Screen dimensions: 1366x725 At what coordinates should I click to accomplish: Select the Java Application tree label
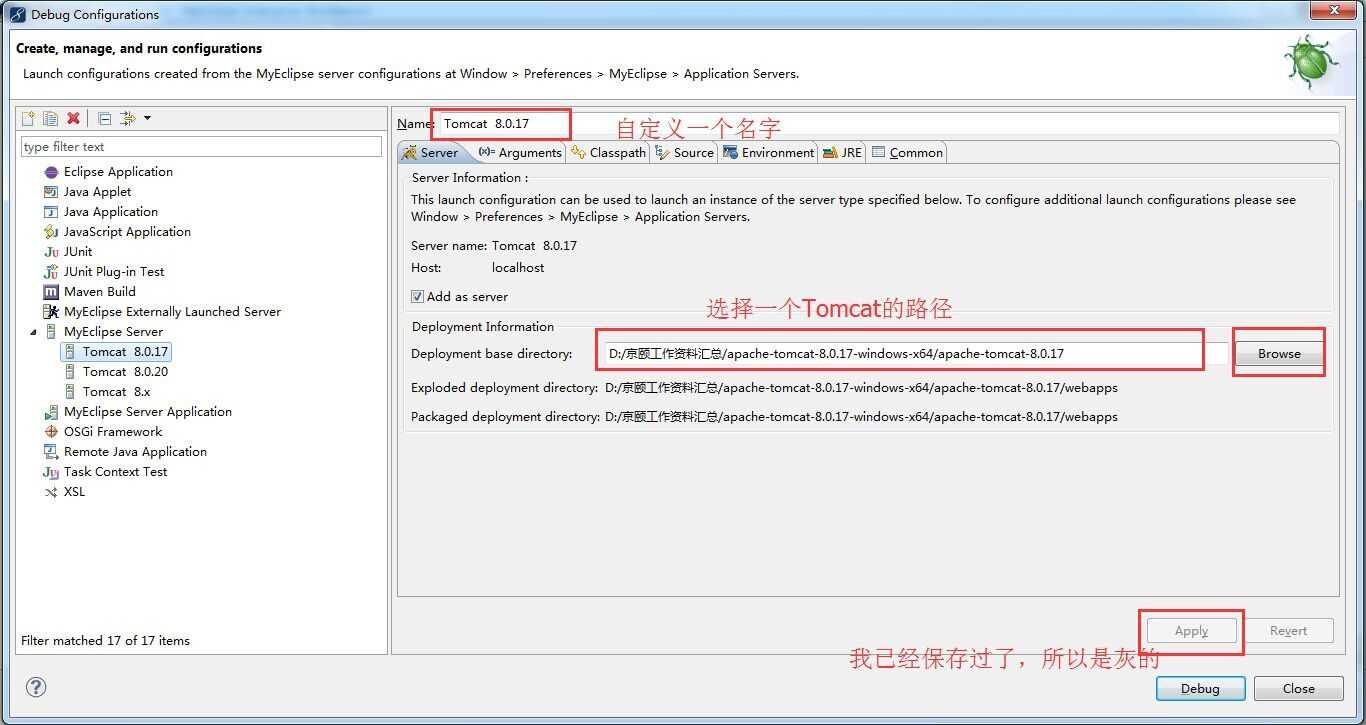[111, 212]
